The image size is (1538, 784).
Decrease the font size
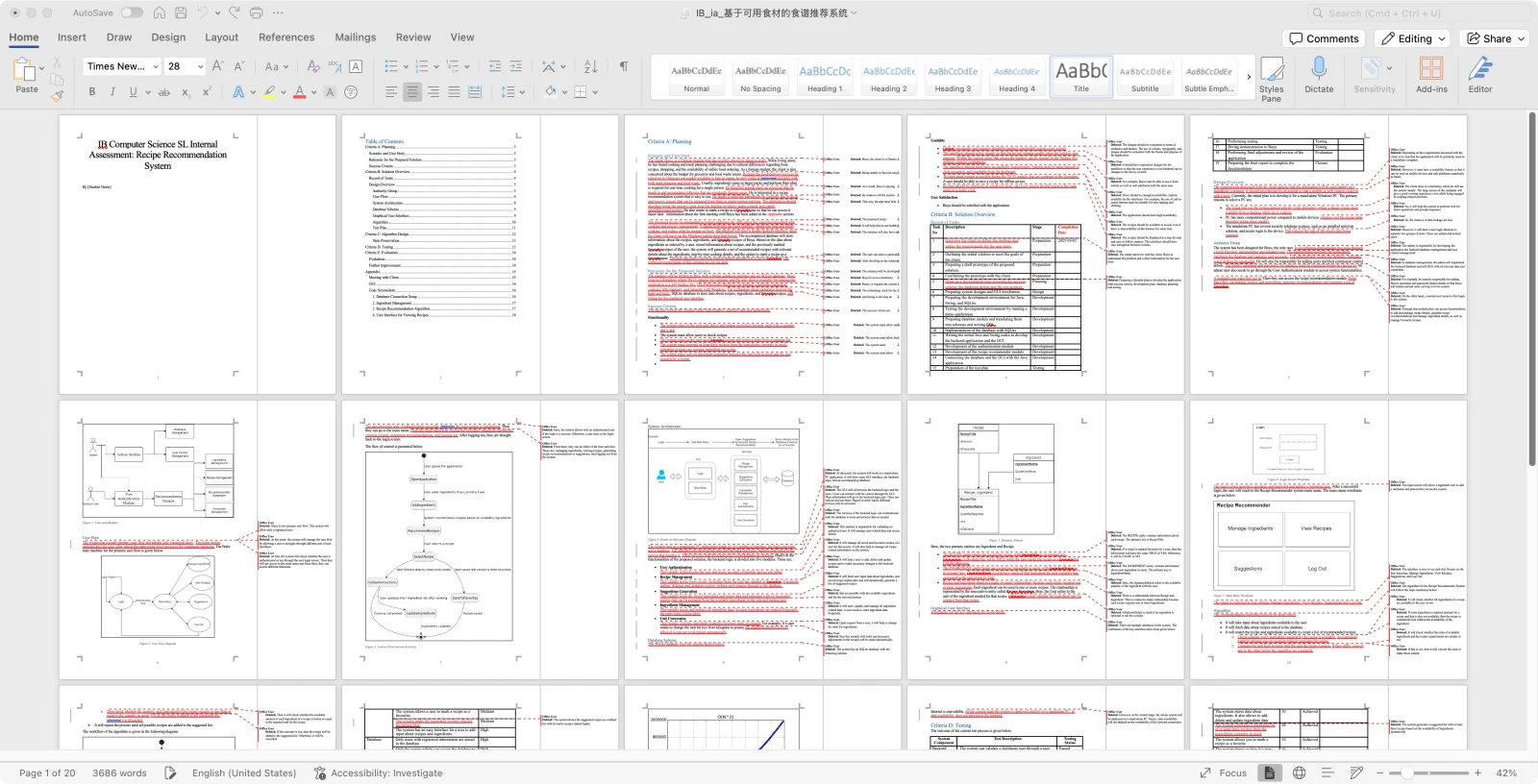239,66
